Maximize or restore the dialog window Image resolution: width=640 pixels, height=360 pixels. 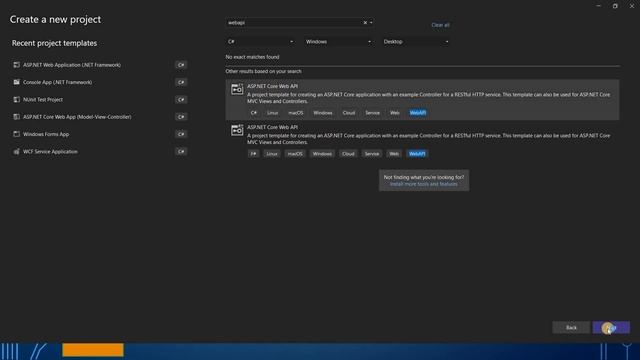tap(615, 6)
